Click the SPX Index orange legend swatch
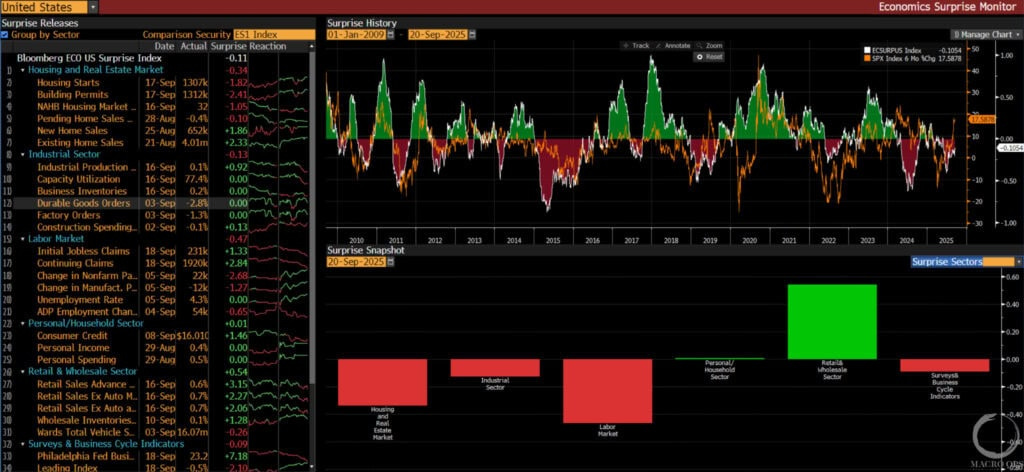The image size is (1024, 472). (867, 58)
